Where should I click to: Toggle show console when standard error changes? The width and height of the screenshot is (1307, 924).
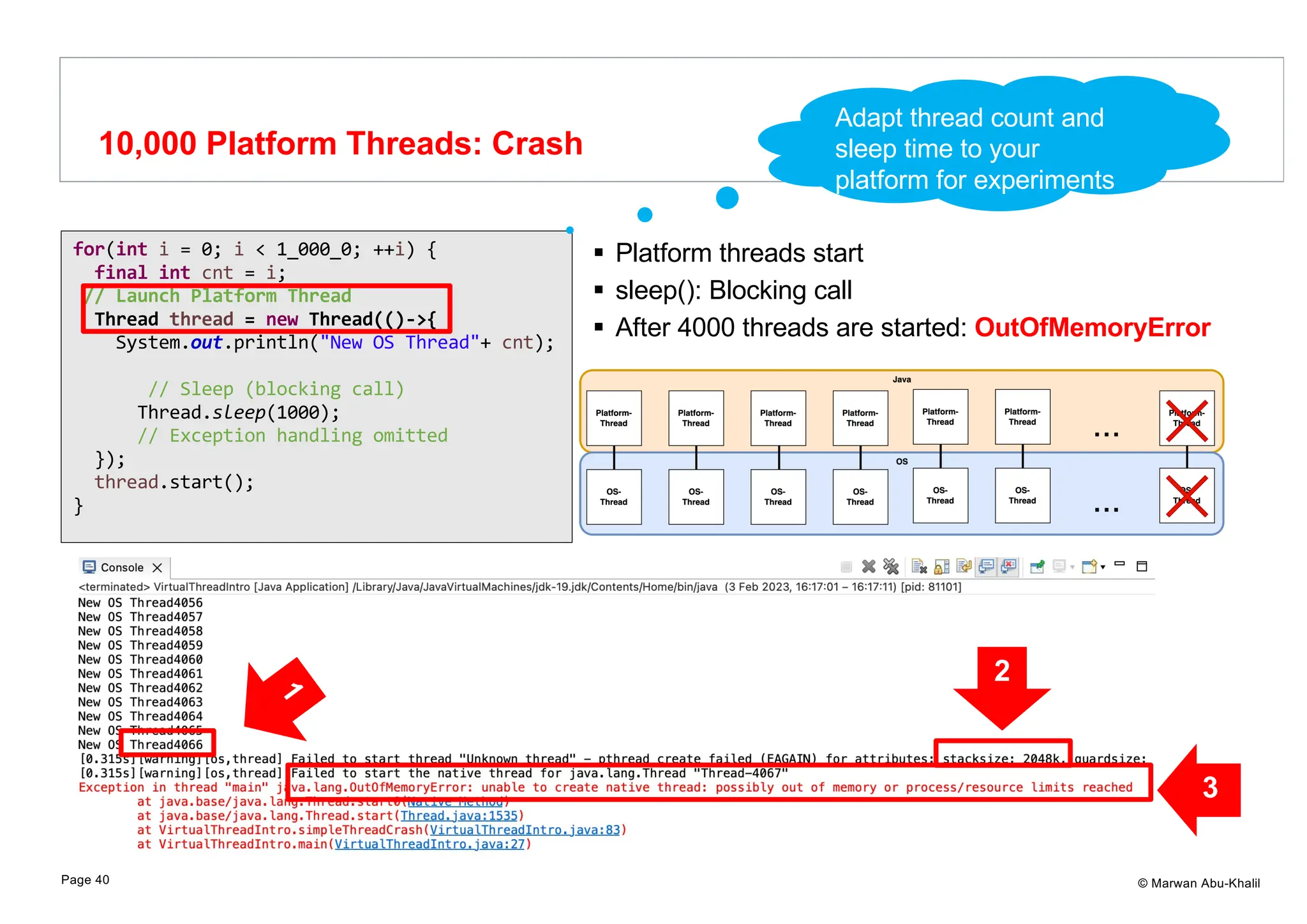1009,567
